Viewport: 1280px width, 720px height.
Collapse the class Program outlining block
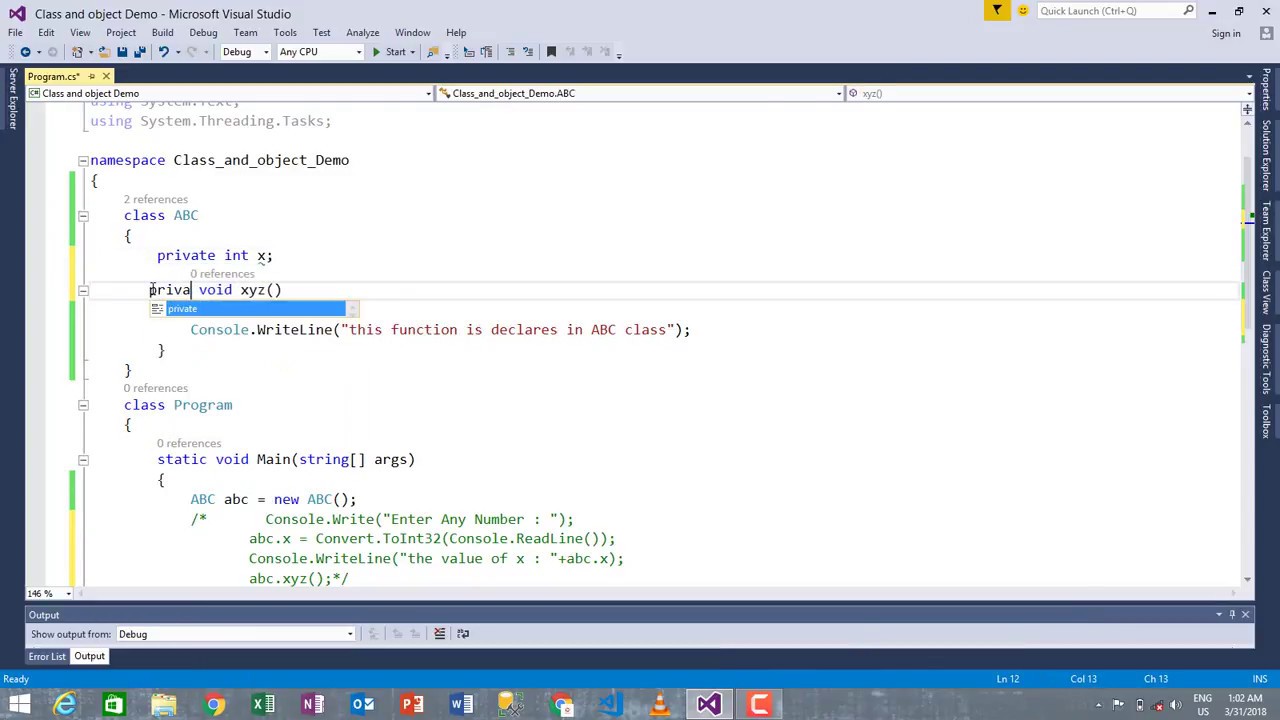click(x=83, y=405)
